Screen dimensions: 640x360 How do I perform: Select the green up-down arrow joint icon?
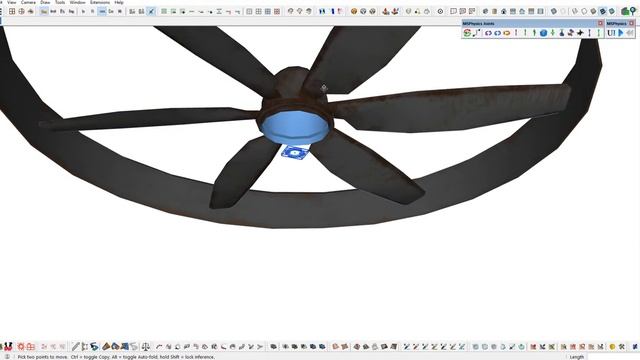(x=553, y=33)
